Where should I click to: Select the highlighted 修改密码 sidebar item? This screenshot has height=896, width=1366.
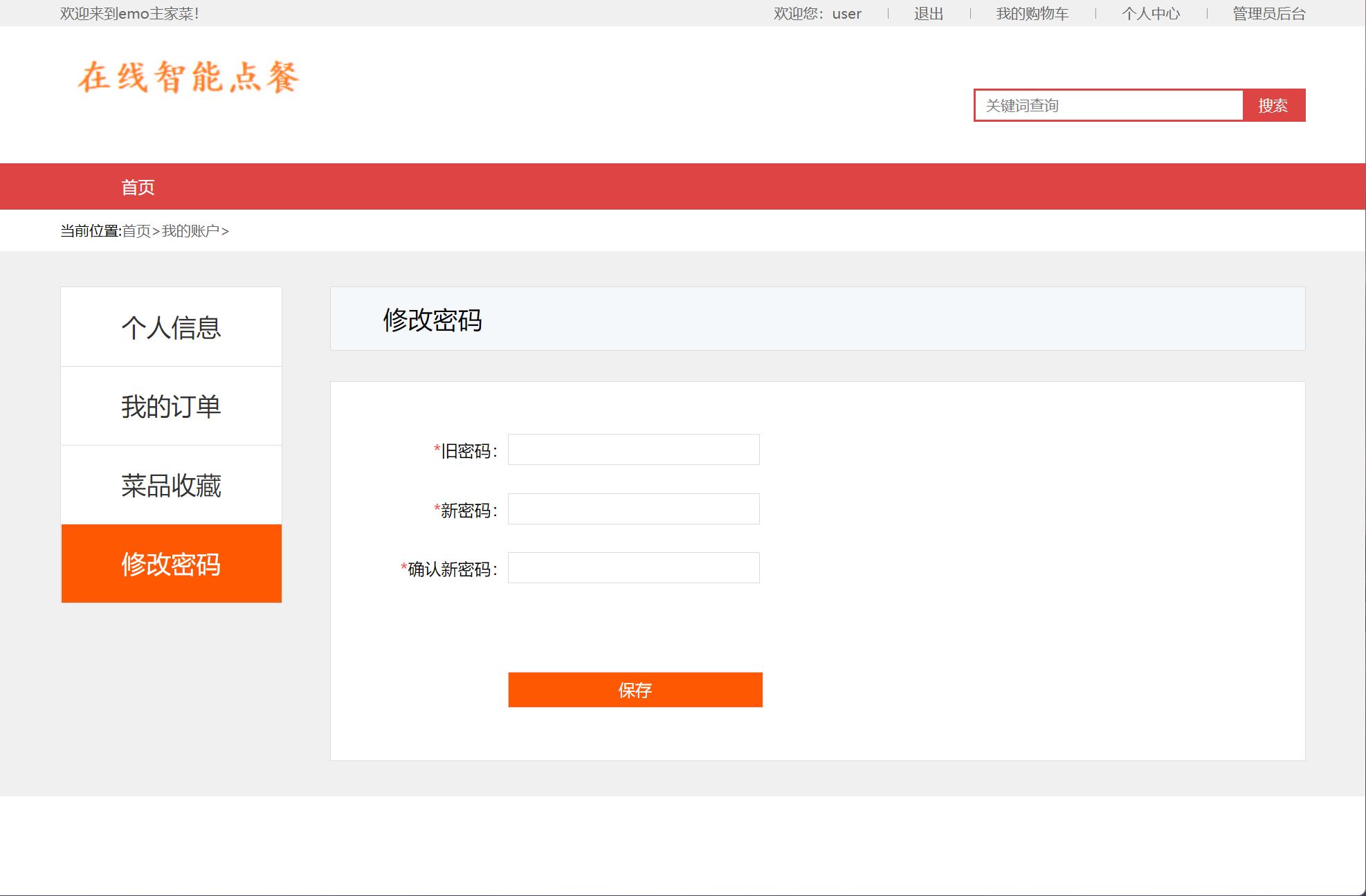click(171, 563)
